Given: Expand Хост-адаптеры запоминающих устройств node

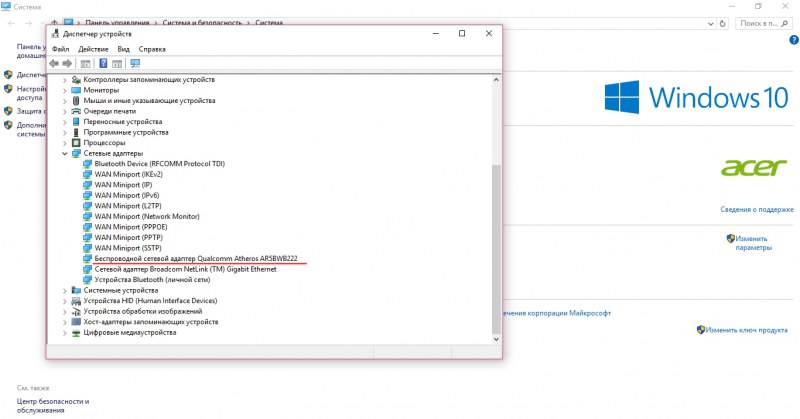Looking at the screenshot, I should pos(65,322).
